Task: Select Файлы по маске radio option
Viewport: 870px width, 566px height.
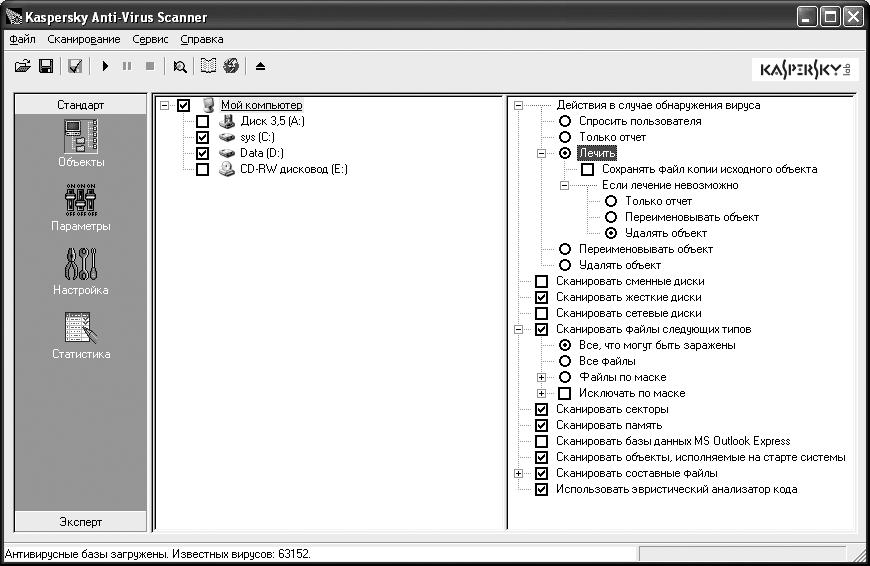Action: tap(565, 377)
